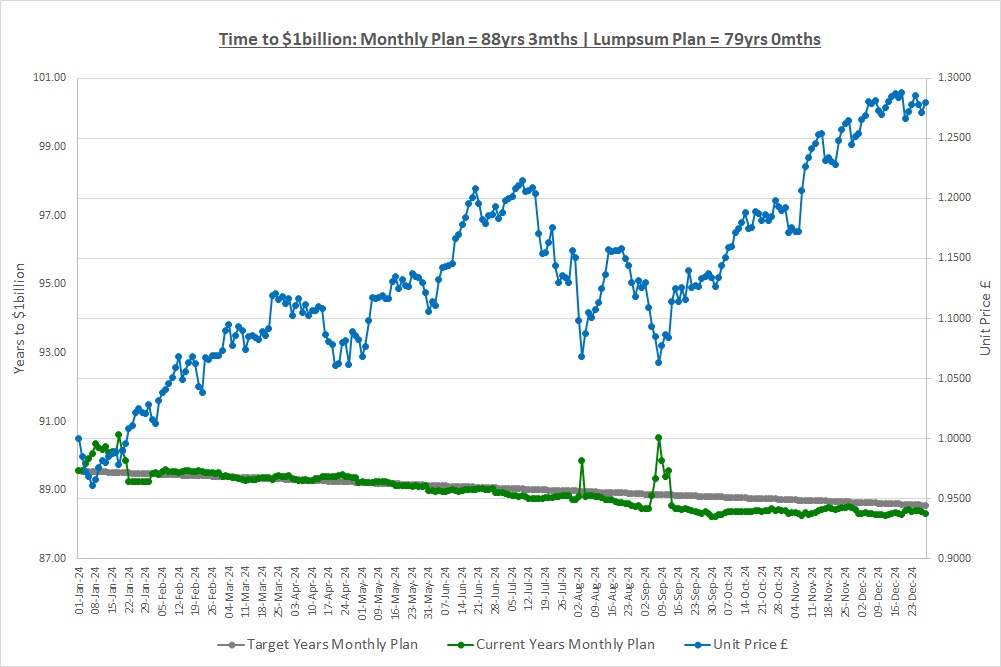This screenshot has width=1001, height=667.
Task: Select the 23-Dec-24 date label on the x-axis
Action: [912, 588]
